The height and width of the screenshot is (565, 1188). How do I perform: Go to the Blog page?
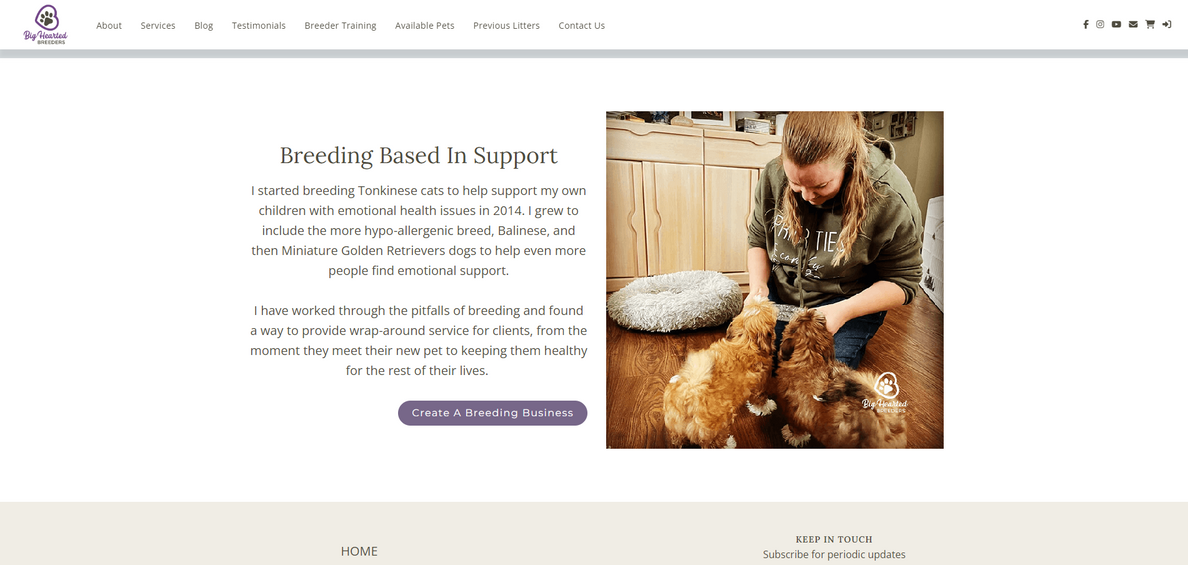pyautogui.click(x=204, y=26)
